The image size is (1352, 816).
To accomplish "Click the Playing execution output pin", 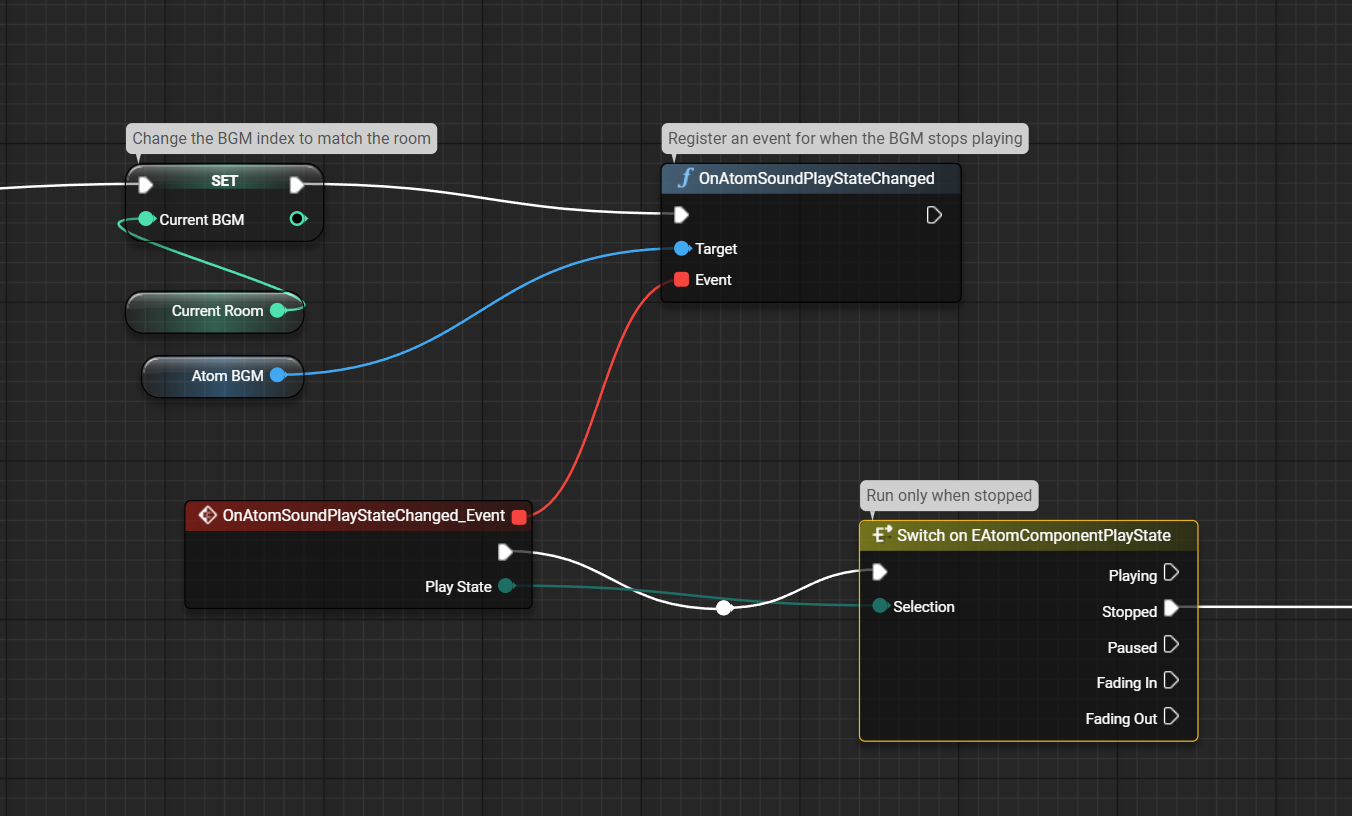I will click(x=1171, y=574).
